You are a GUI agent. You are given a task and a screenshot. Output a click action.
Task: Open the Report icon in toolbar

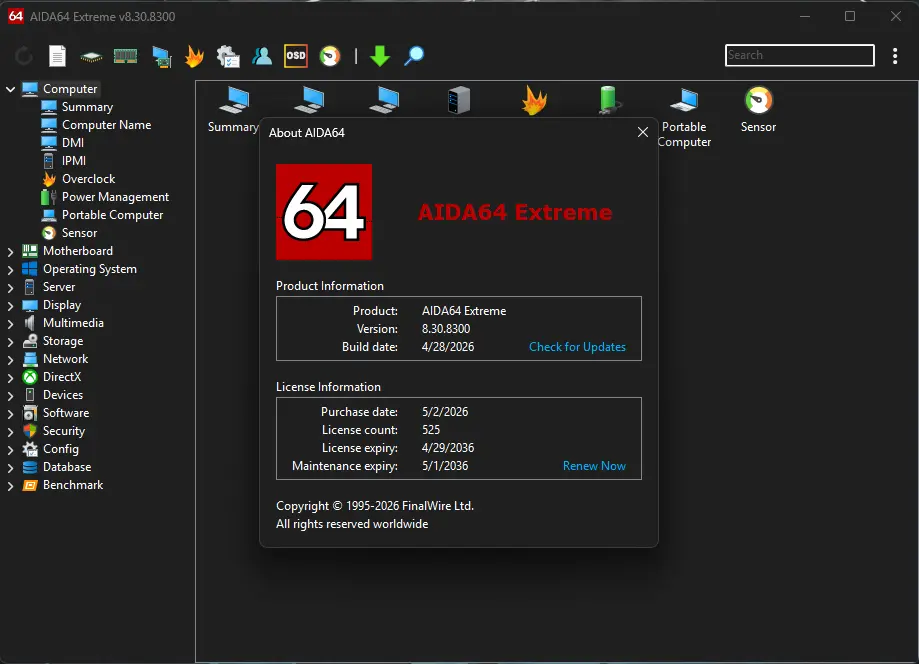click(x=57, y=56)
